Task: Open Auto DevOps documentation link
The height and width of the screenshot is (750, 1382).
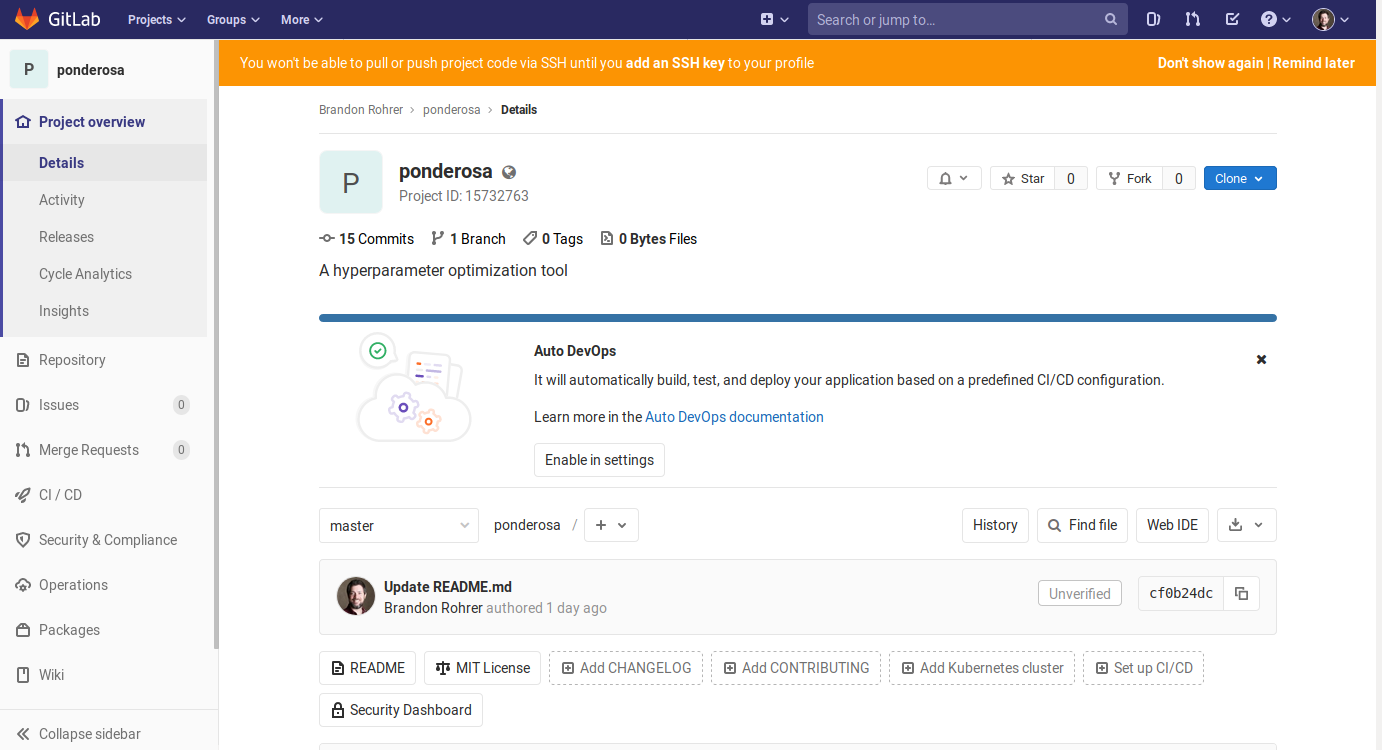Action: [x=734, y=417]
